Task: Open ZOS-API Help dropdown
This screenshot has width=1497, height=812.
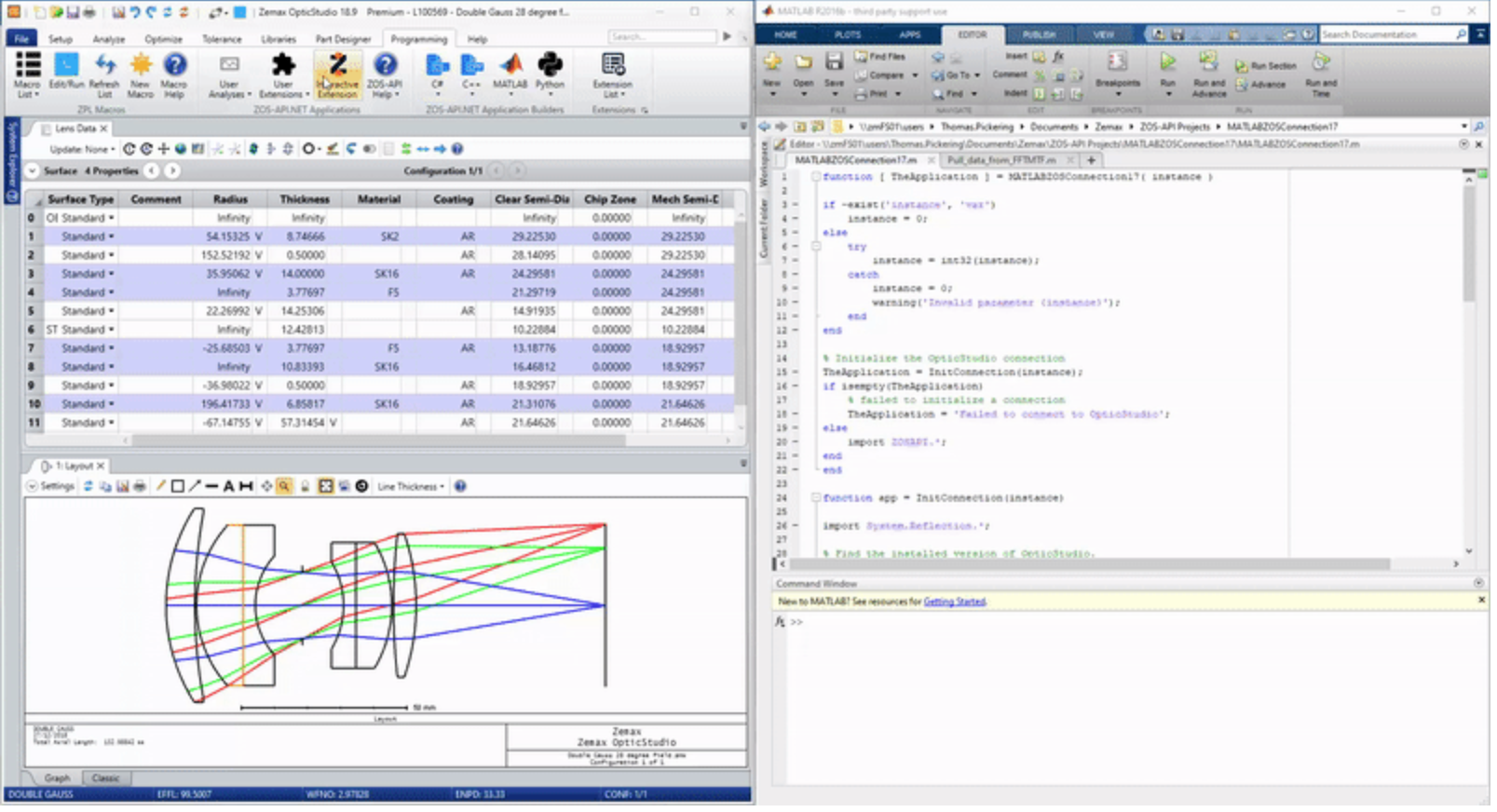Action: 385,74
